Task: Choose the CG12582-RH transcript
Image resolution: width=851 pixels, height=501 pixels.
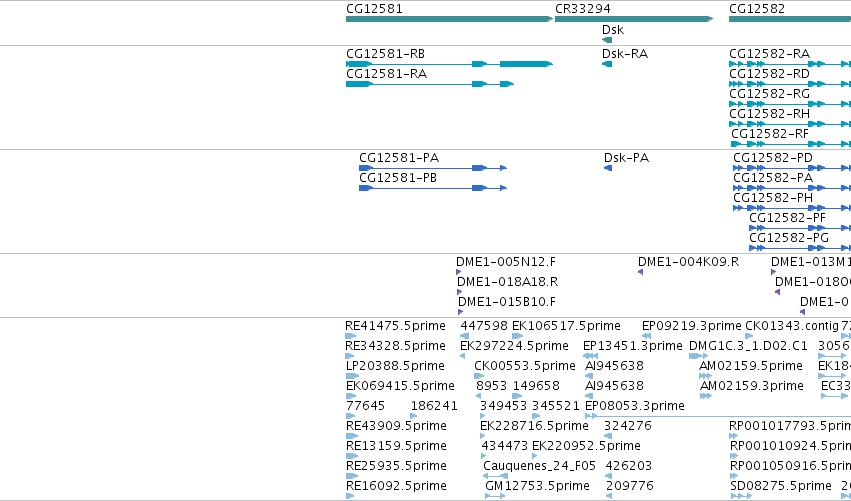Action: [769, 113]
